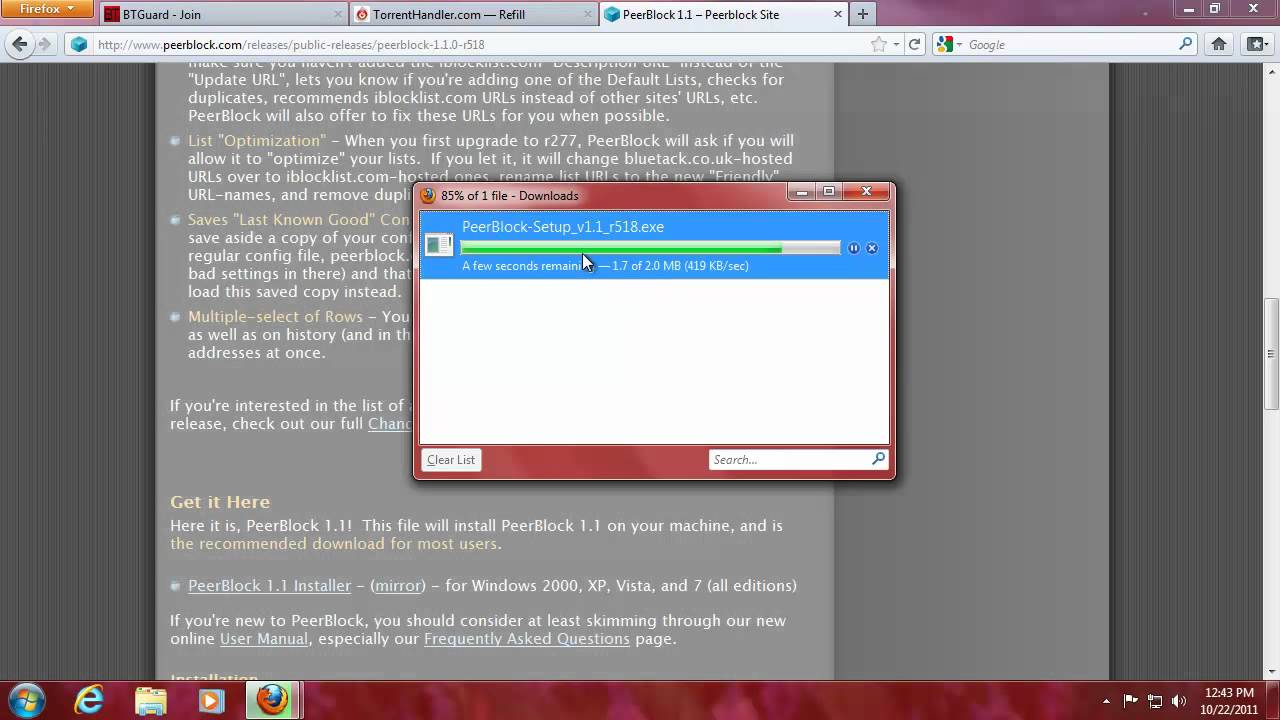Go to the Firefox home page
1280x720 pixels.
(x=1219, y=45)
